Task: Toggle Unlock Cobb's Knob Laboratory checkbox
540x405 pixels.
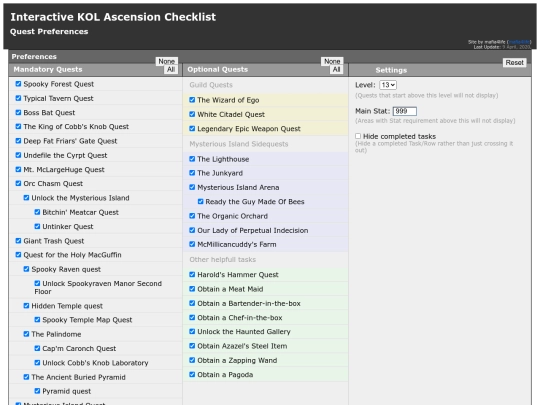Action: click(37, 363)
